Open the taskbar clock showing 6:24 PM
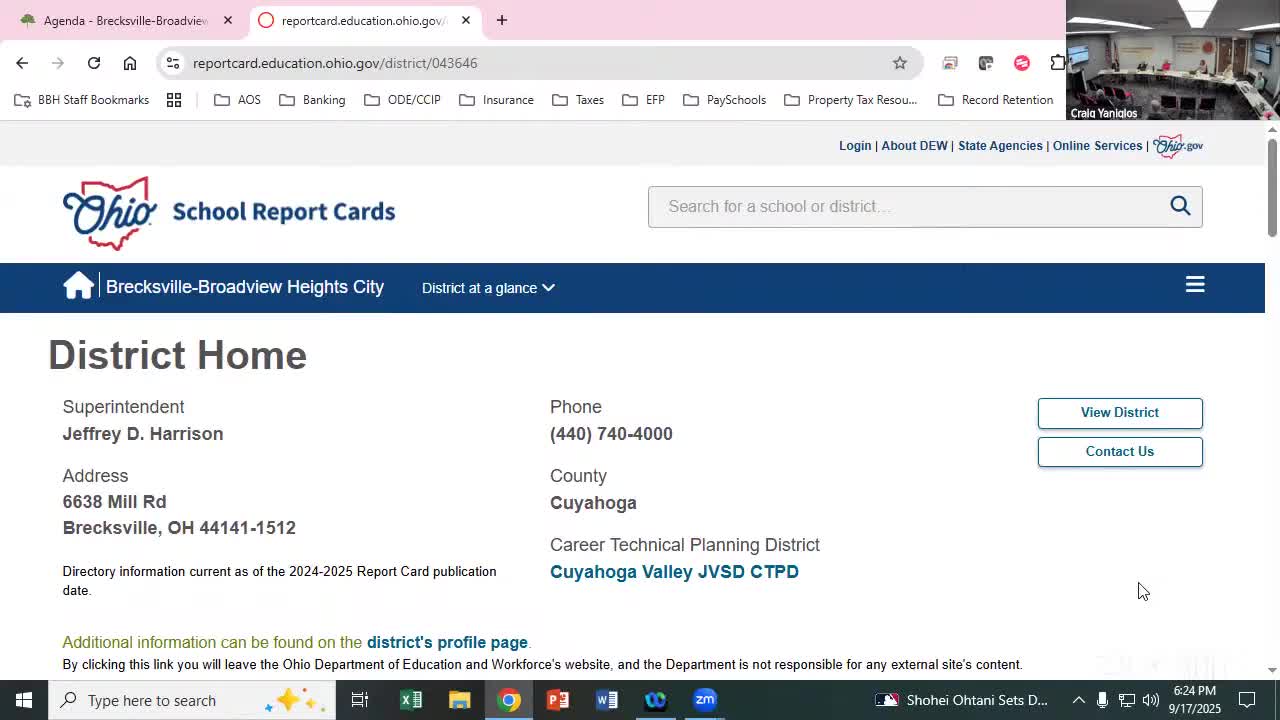 pos(1195,700)
